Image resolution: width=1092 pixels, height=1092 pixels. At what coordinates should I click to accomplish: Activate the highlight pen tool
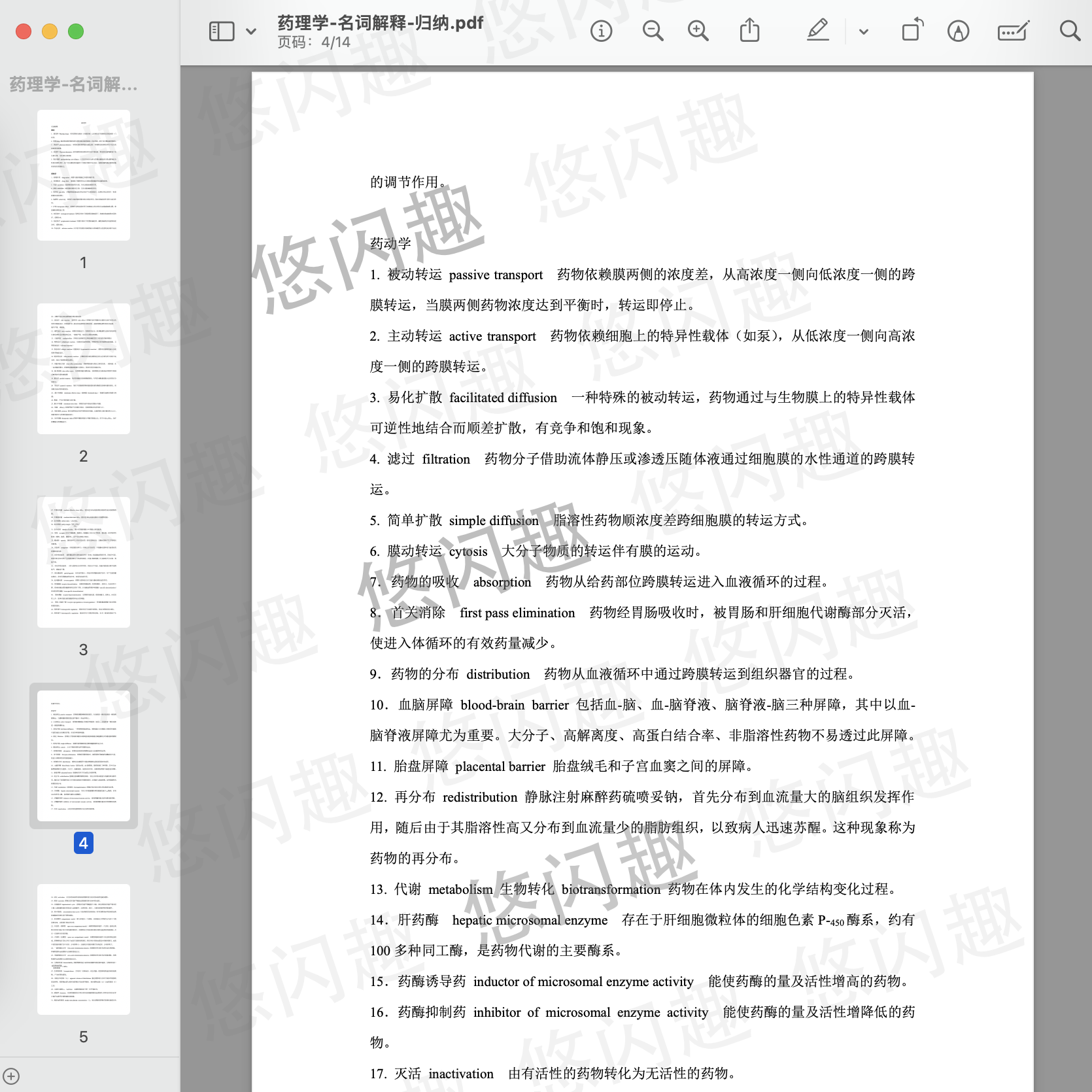click(817, 31)
